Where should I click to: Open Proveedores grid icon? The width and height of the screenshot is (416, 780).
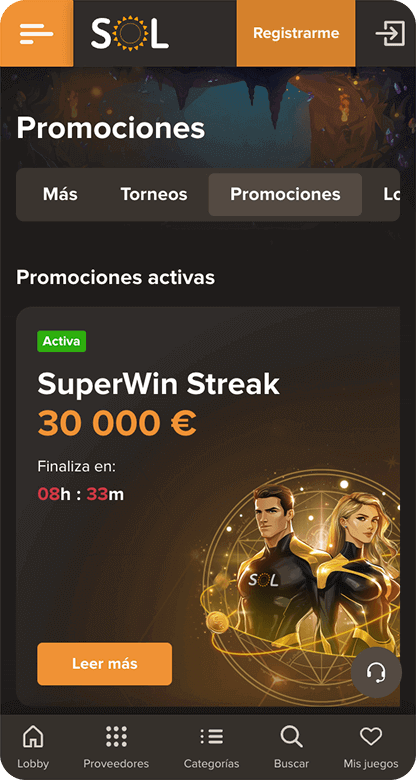point(116,737)
